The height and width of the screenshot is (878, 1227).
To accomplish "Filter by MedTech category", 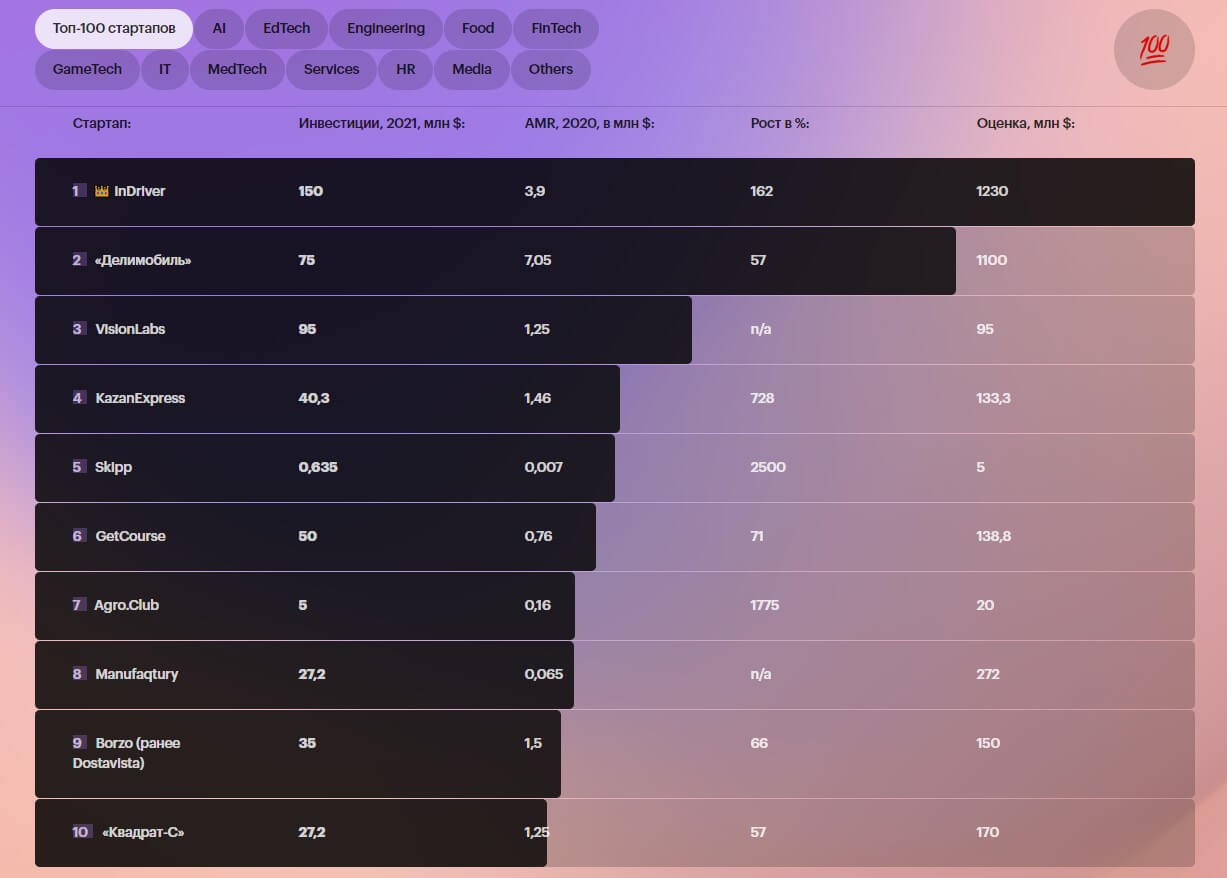I will point(237,70).
